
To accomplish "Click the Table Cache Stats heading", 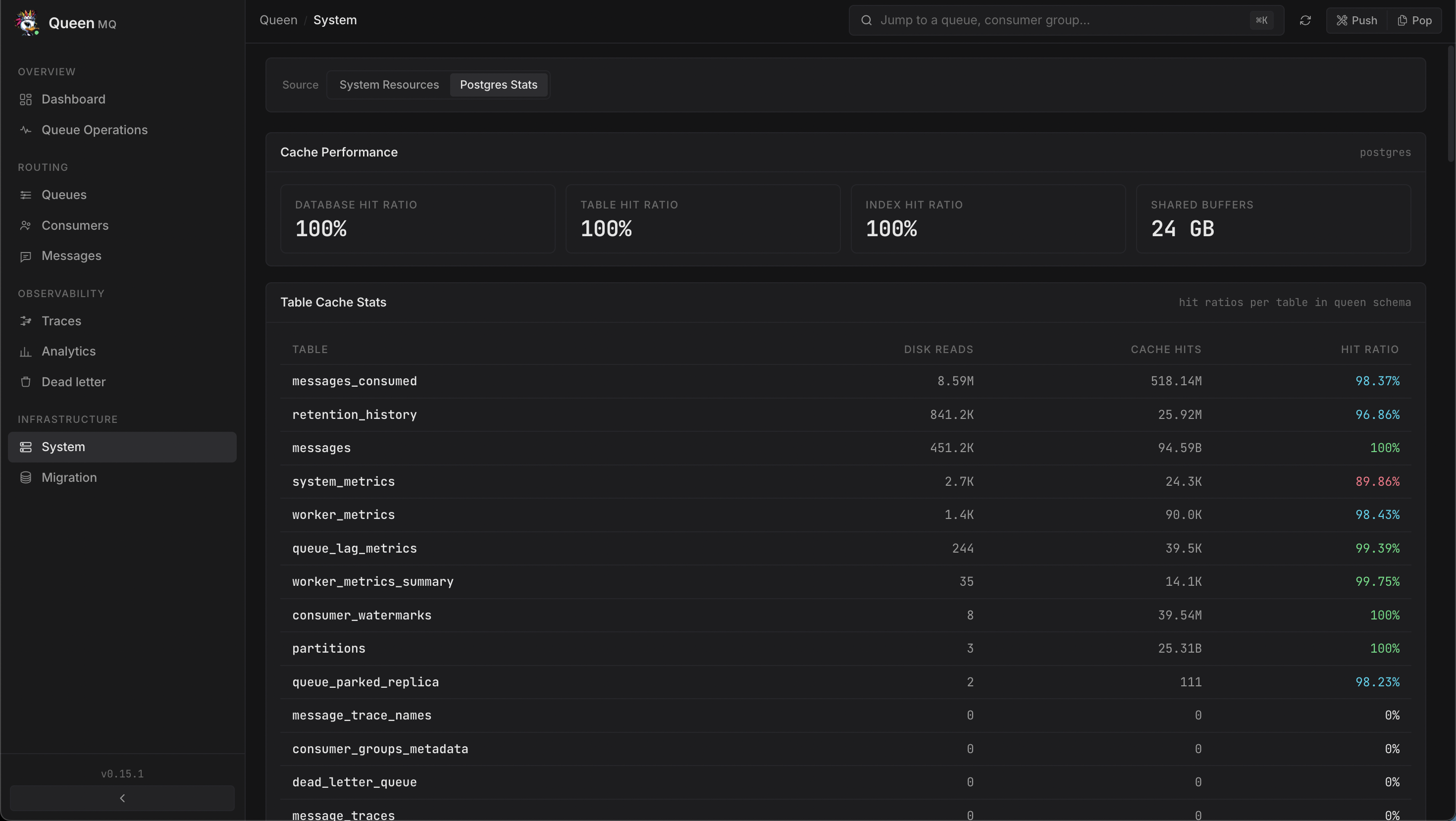I will click(333, 302).
